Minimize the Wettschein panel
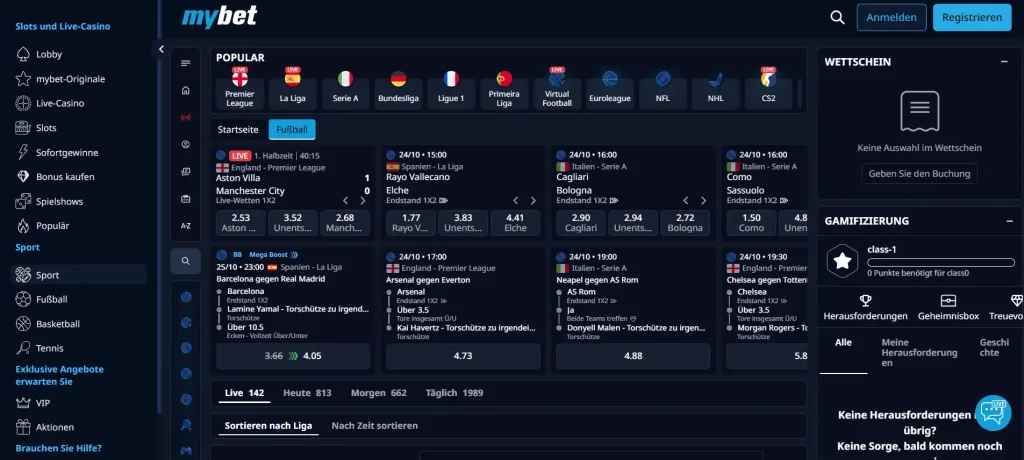Screen dimensions: 1024x460 click(x=1004, y=61)
